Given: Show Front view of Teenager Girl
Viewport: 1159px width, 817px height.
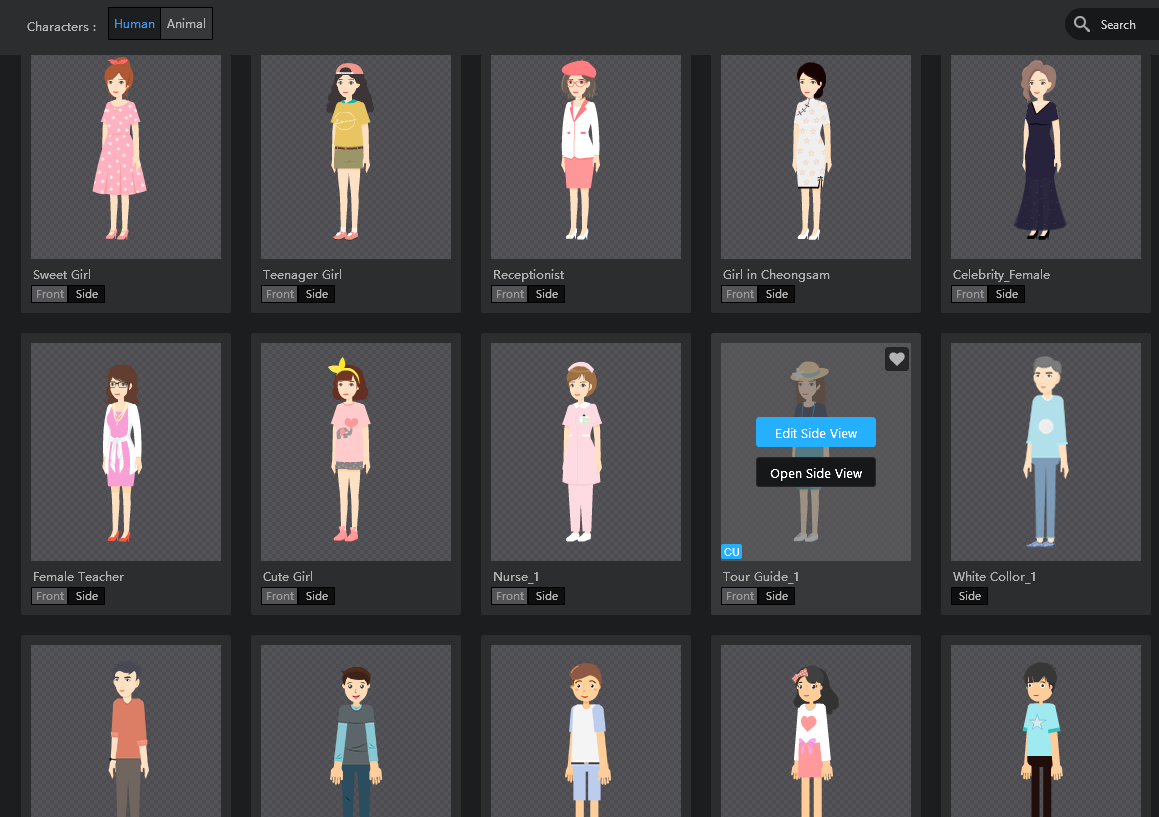Looking at the screenshot, I should pos(279,293).
